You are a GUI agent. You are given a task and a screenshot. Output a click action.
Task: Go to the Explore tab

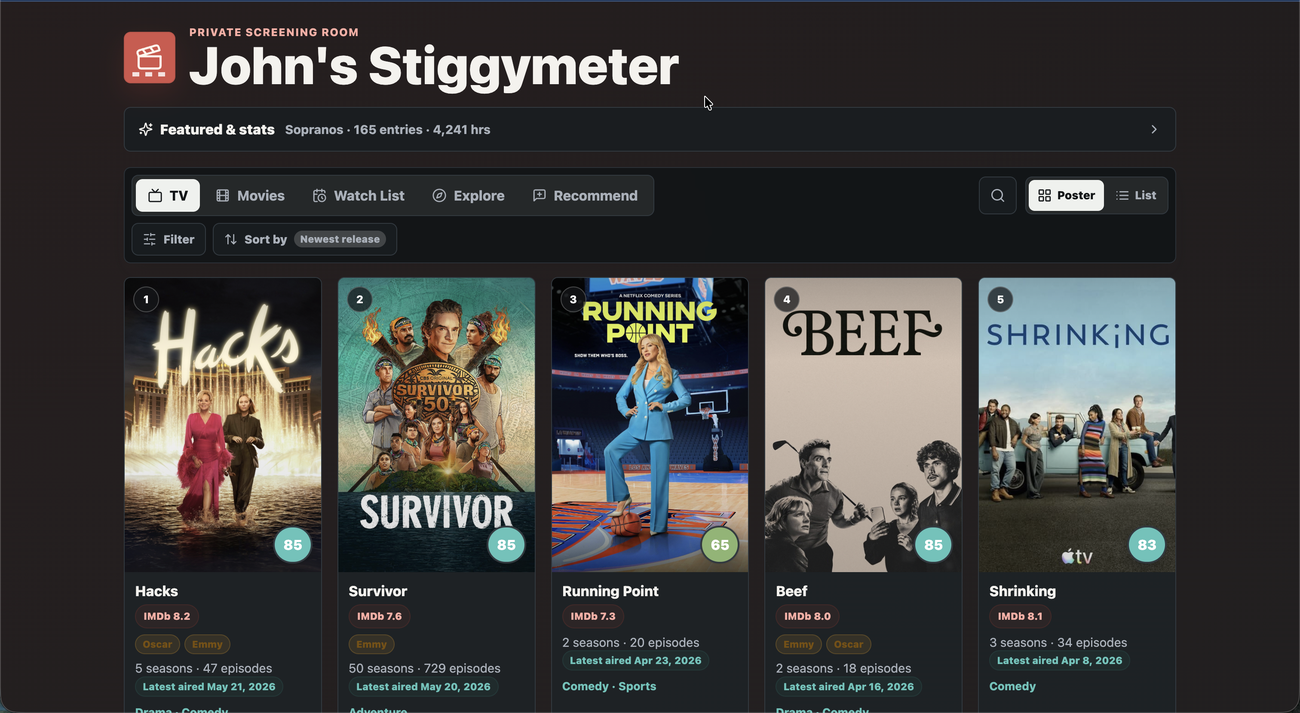tap(468, 196)
